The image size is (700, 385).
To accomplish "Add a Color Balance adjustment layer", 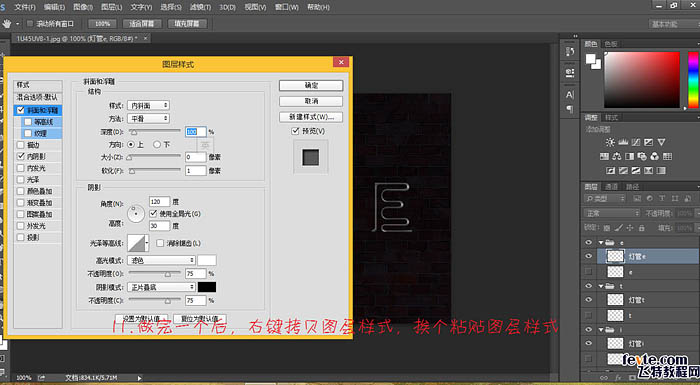I will (617, 156).
